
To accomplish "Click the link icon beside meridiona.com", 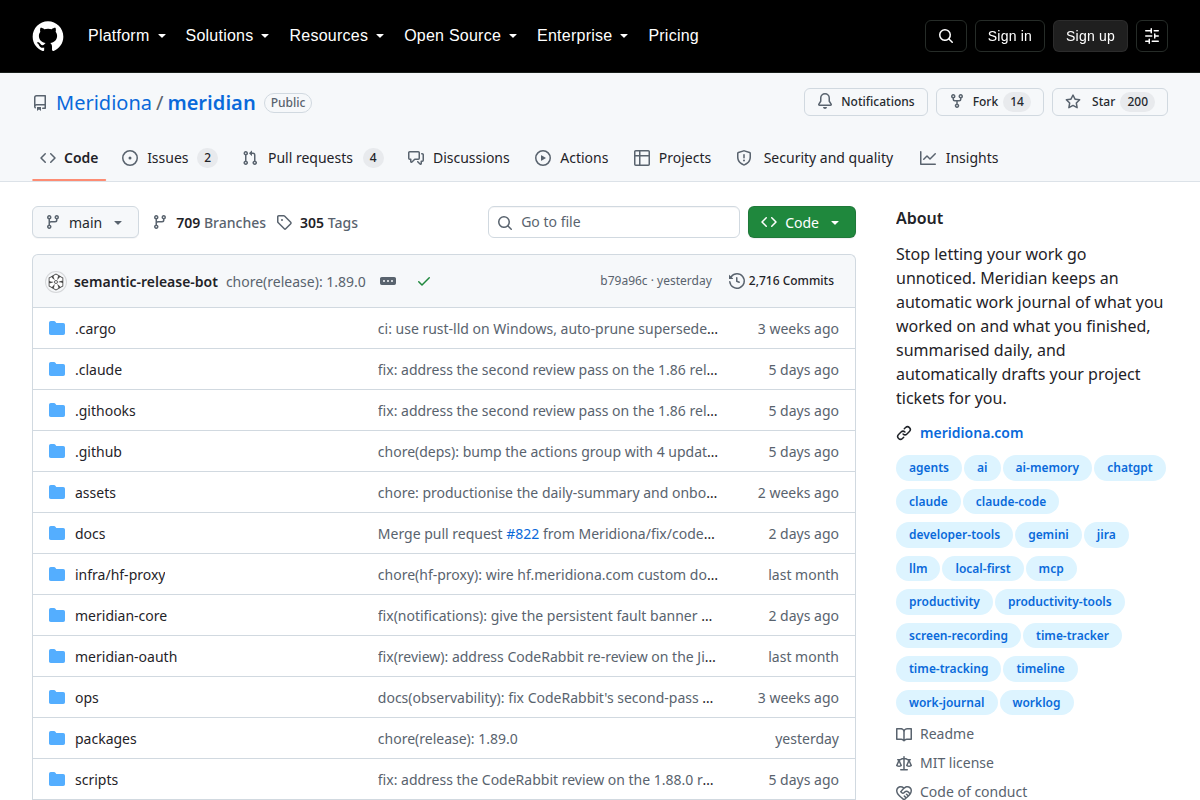I will point(904,433).
